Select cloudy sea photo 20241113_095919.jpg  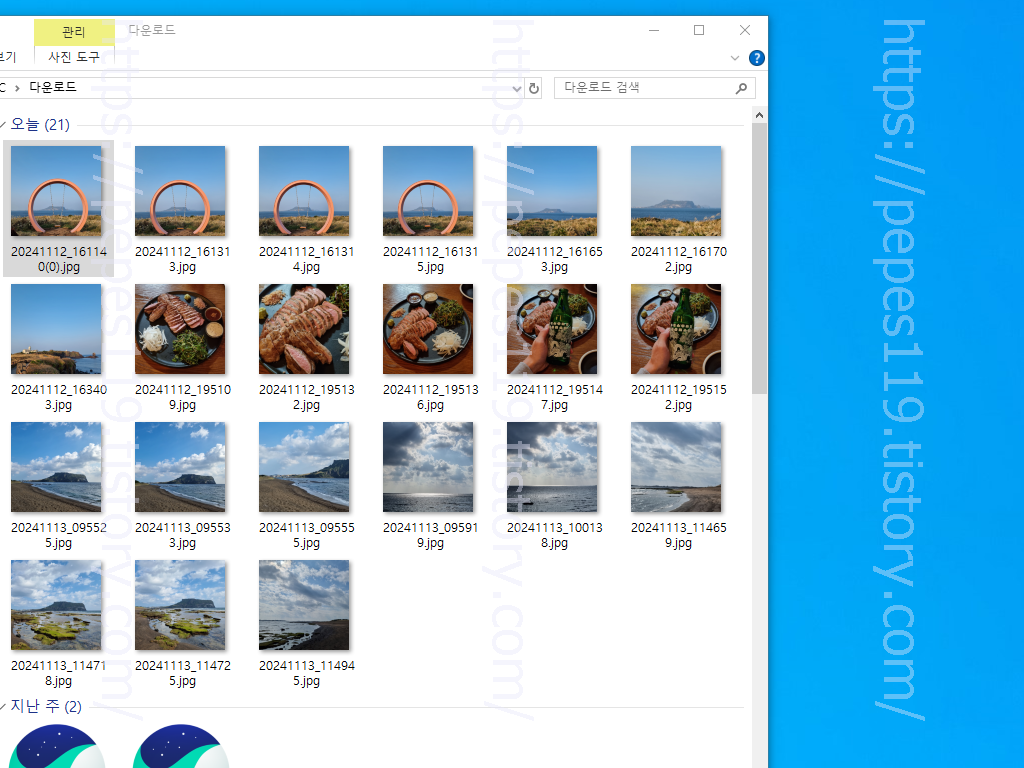pyautogui.click(x=428, y=467)
